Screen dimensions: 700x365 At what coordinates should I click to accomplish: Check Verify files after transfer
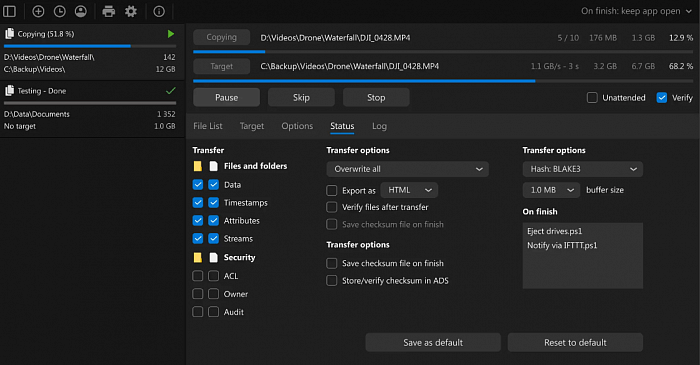[332, 207]
